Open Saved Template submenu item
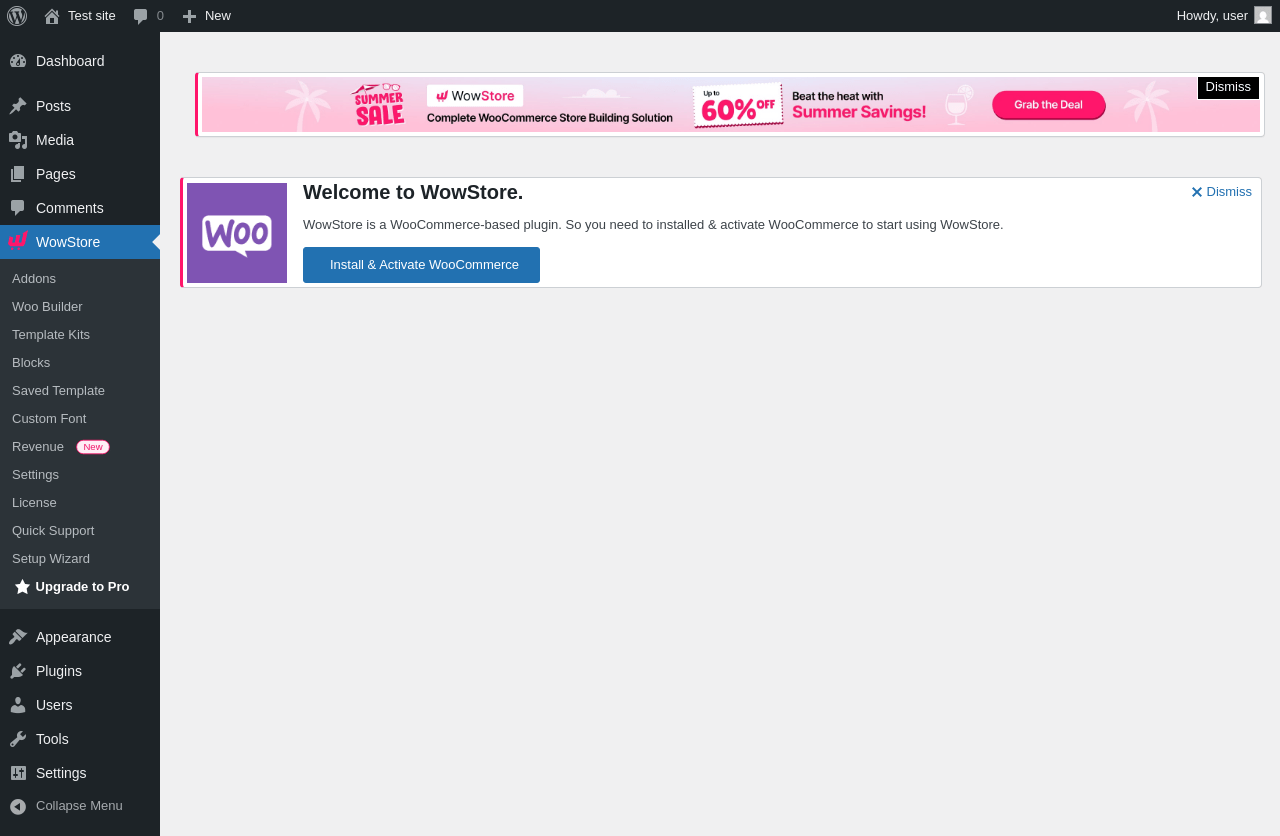This screenshot has height=836, width=1280. pos(80,391)
